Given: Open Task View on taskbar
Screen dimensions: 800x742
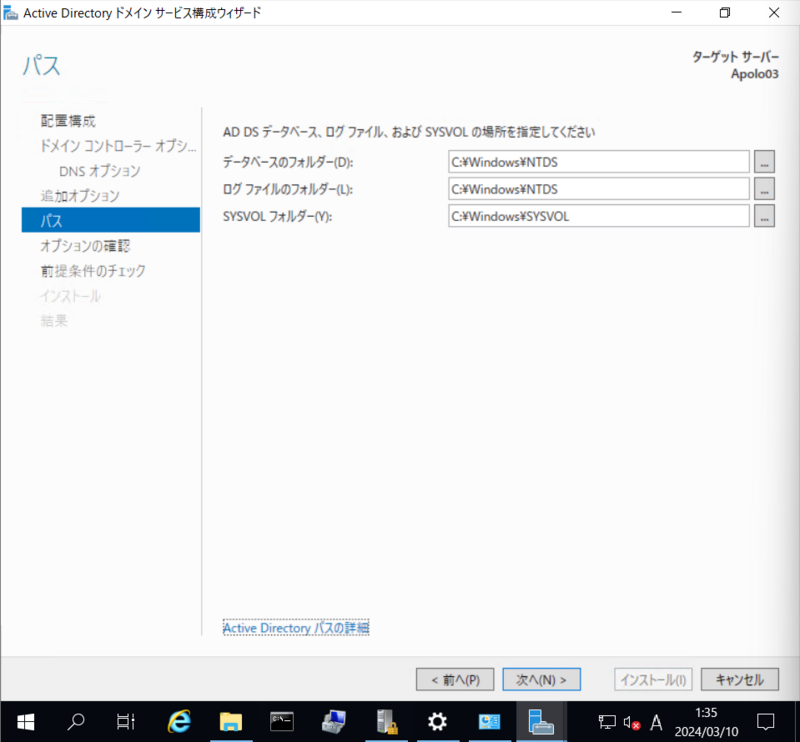Looking at the screenshot, I should tap(125, 722).
